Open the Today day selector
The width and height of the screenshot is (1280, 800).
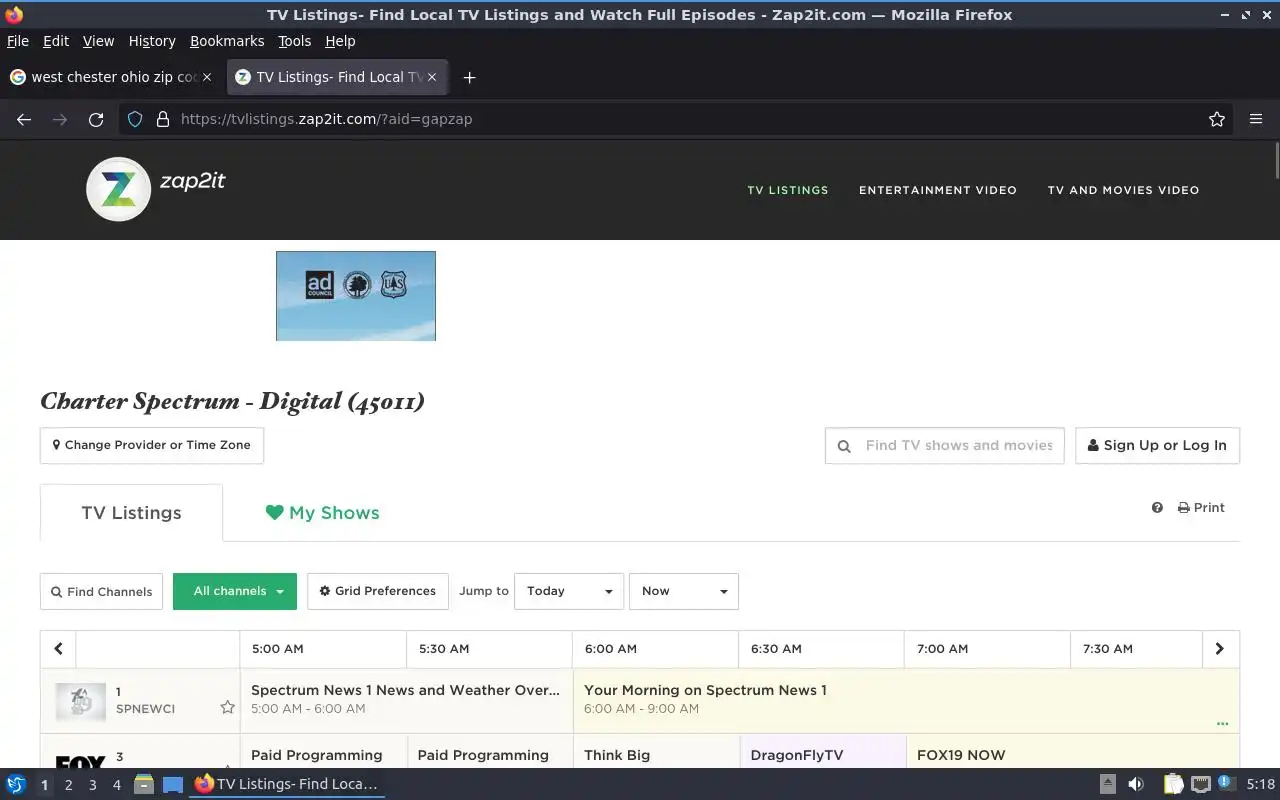click(569, 591)
